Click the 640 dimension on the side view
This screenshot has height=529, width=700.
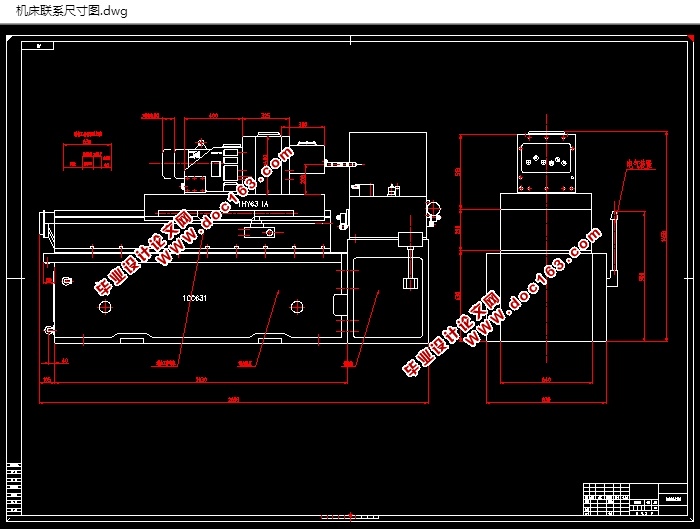(x=546, y=379)
